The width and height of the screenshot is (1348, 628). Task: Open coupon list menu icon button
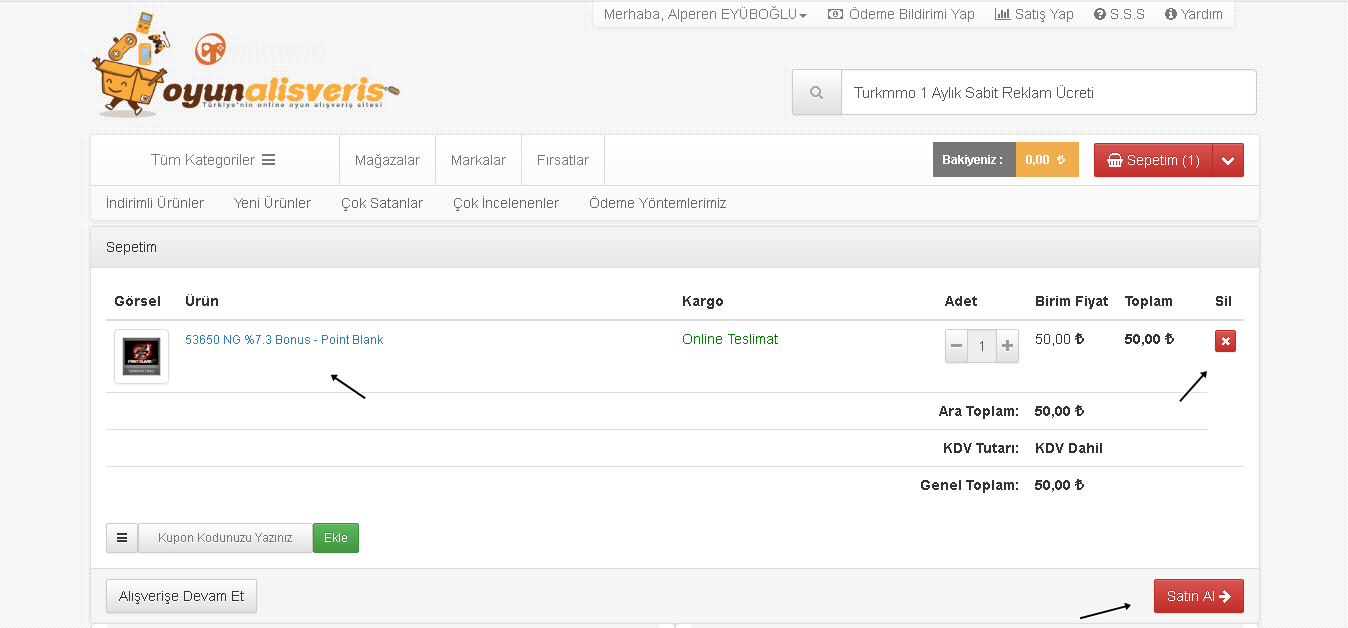click(x=122, y=537)
